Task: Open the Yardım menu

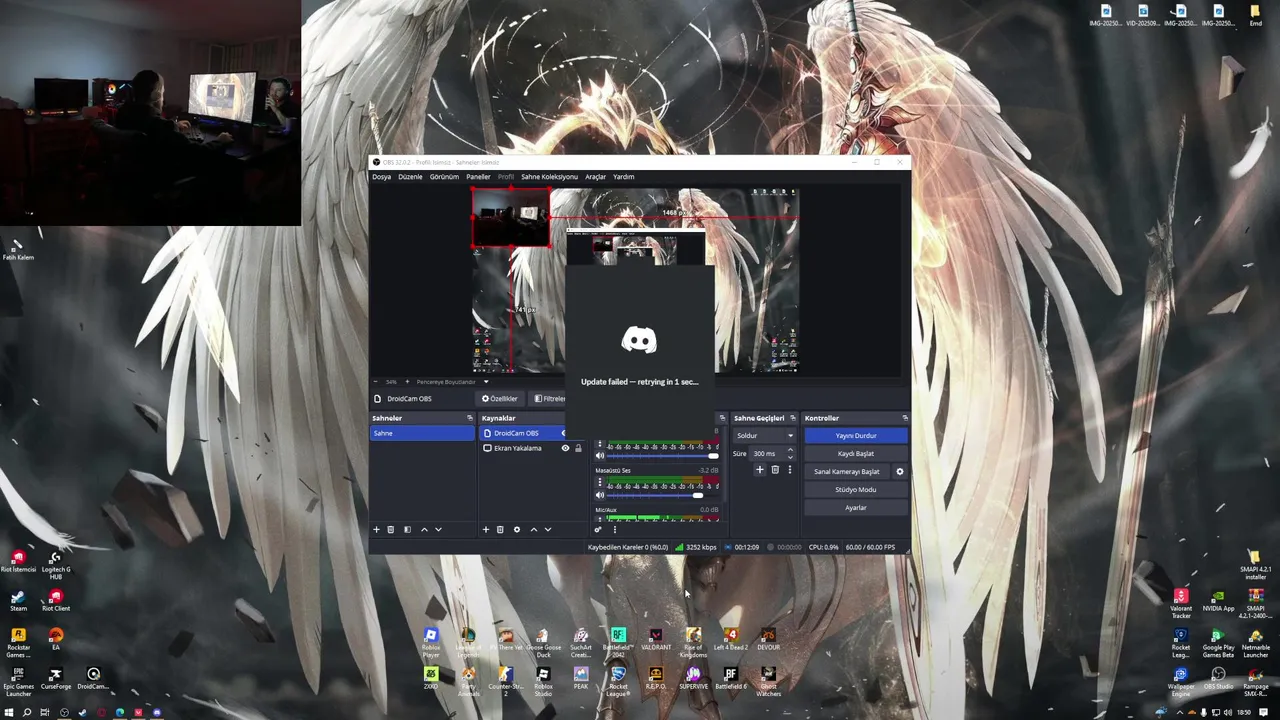Action: coord(623,177)
